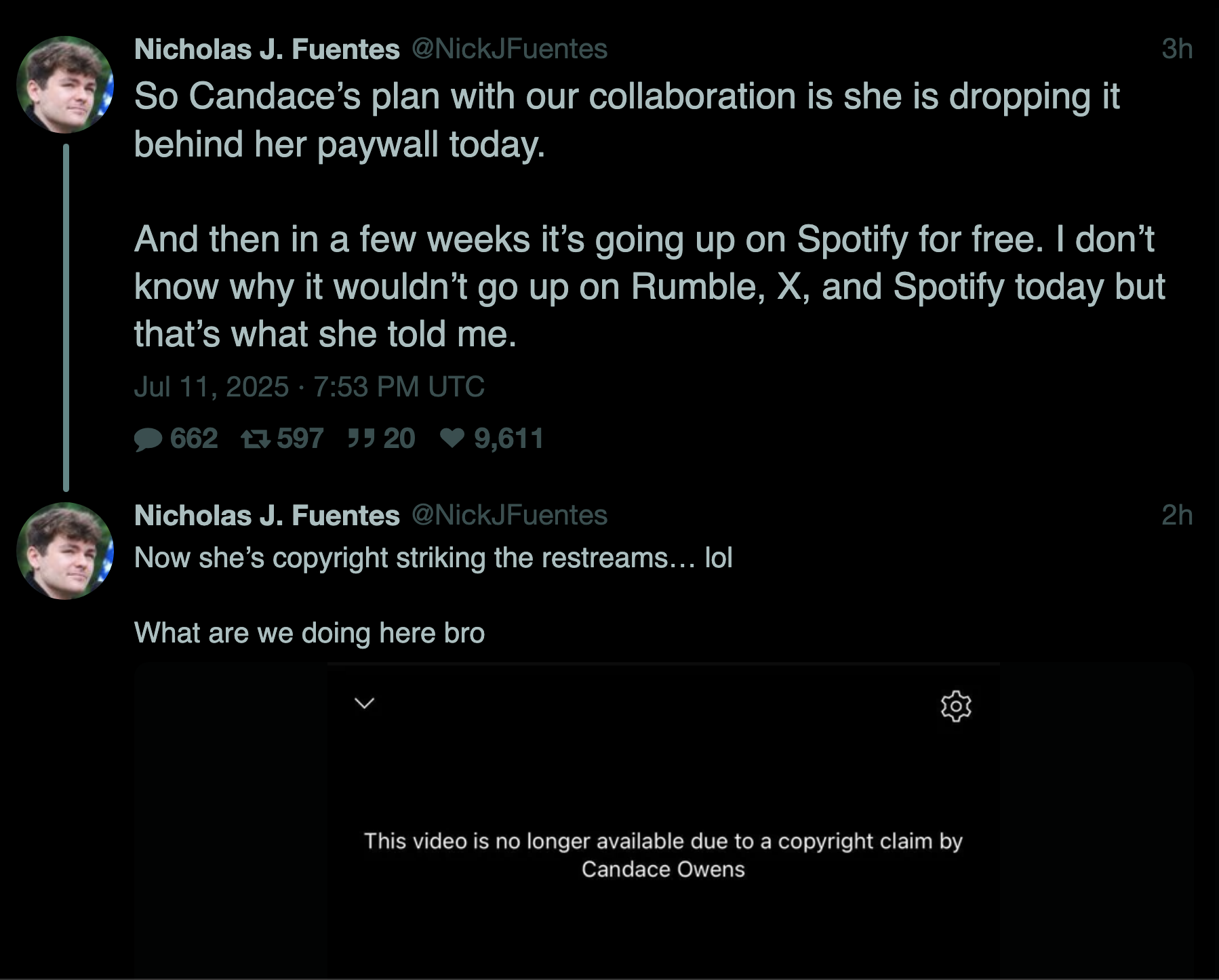
Task: Click the copyright claim message in video
Action: [663, 855]
